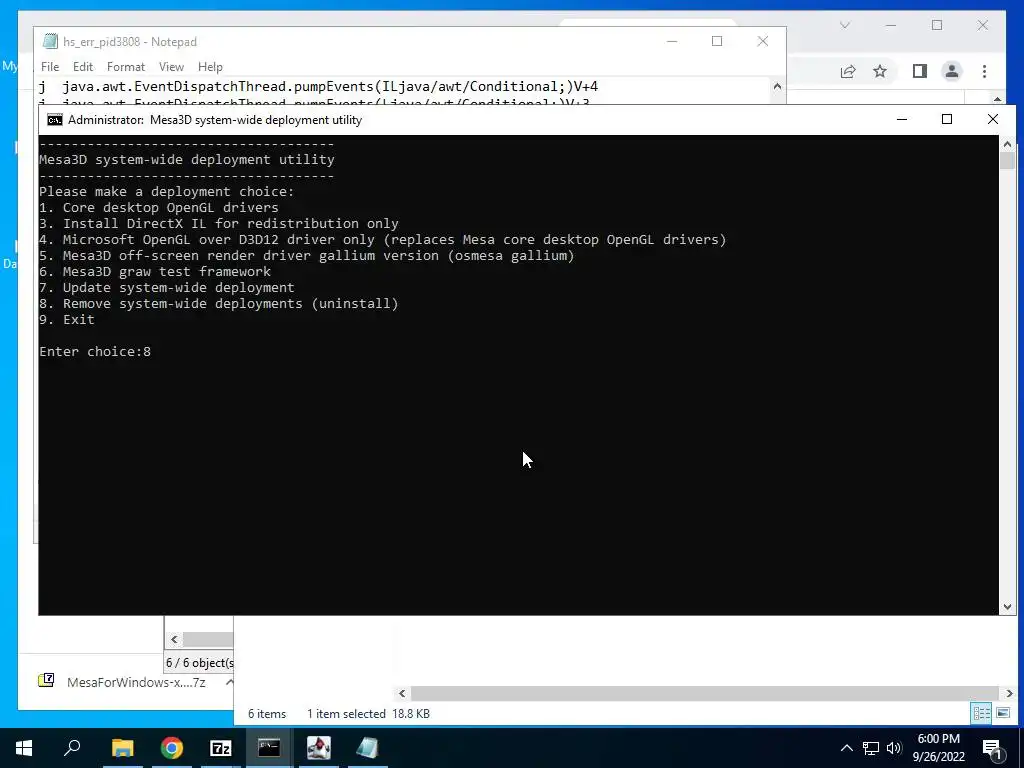Open Notepad Format menu

(125, 67)
